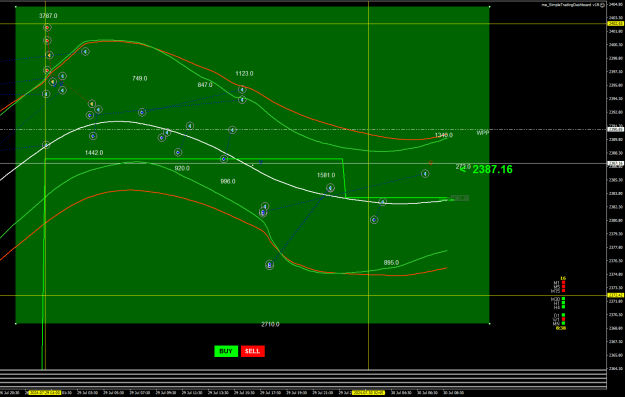Select the WPP pivot line label

click(483, 133)
